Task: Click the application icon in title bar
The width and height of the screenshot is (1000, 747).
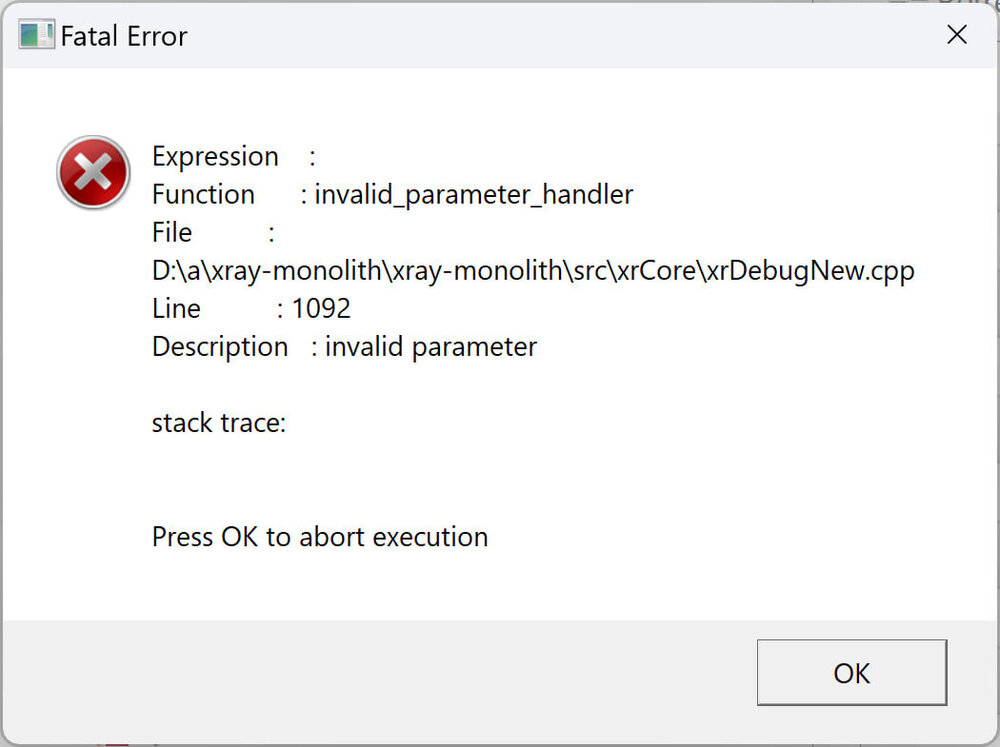Action: coord(36,36)
